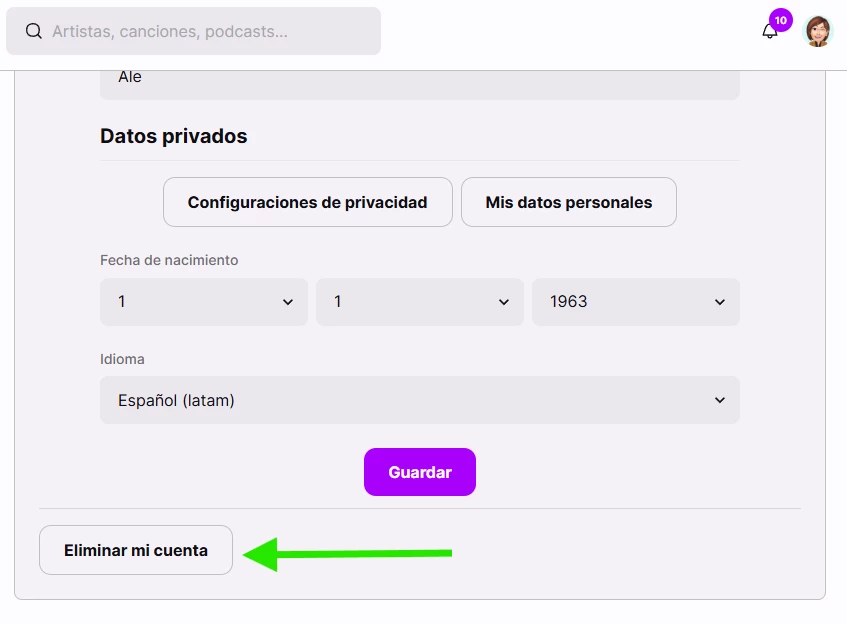
Task: Open Configuraciones de privacidad
Action: 307,202
